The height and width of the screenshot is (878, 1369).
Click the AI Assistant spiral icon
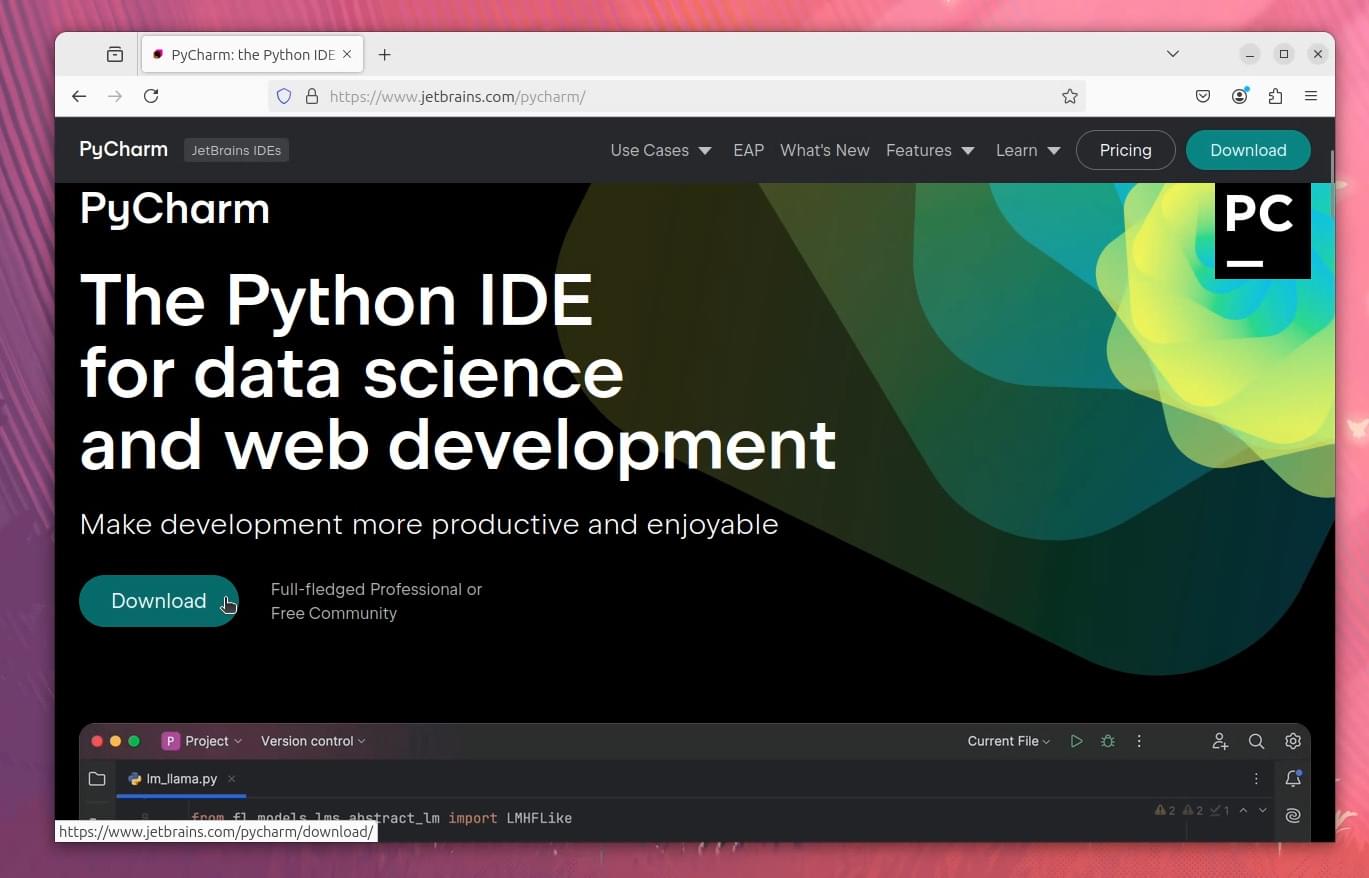(x=1293, y=815)
